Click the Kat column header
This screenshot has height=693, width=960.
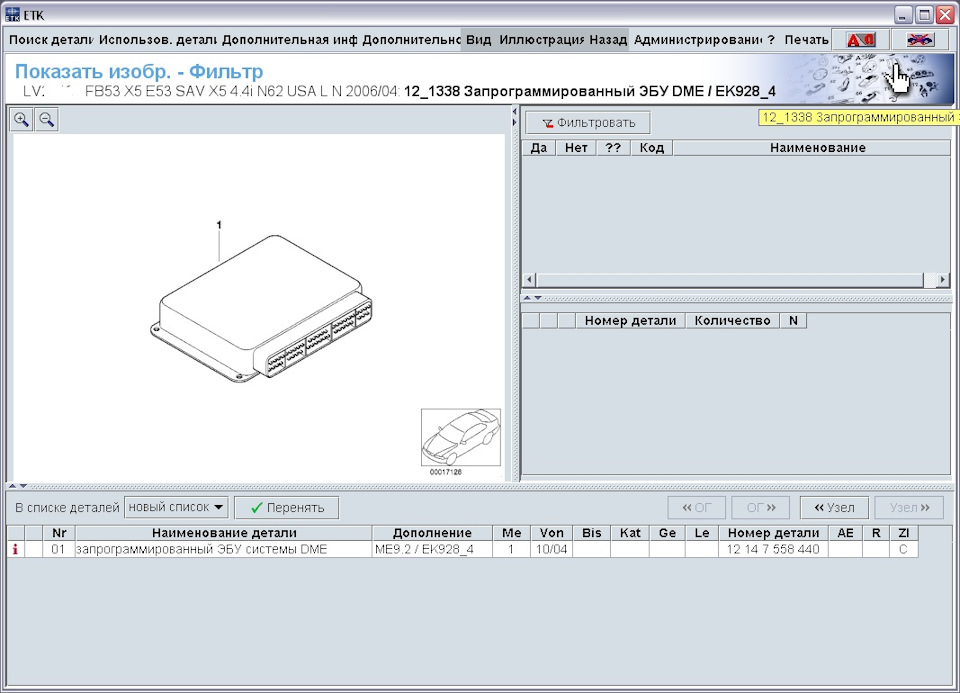point(630,533)
